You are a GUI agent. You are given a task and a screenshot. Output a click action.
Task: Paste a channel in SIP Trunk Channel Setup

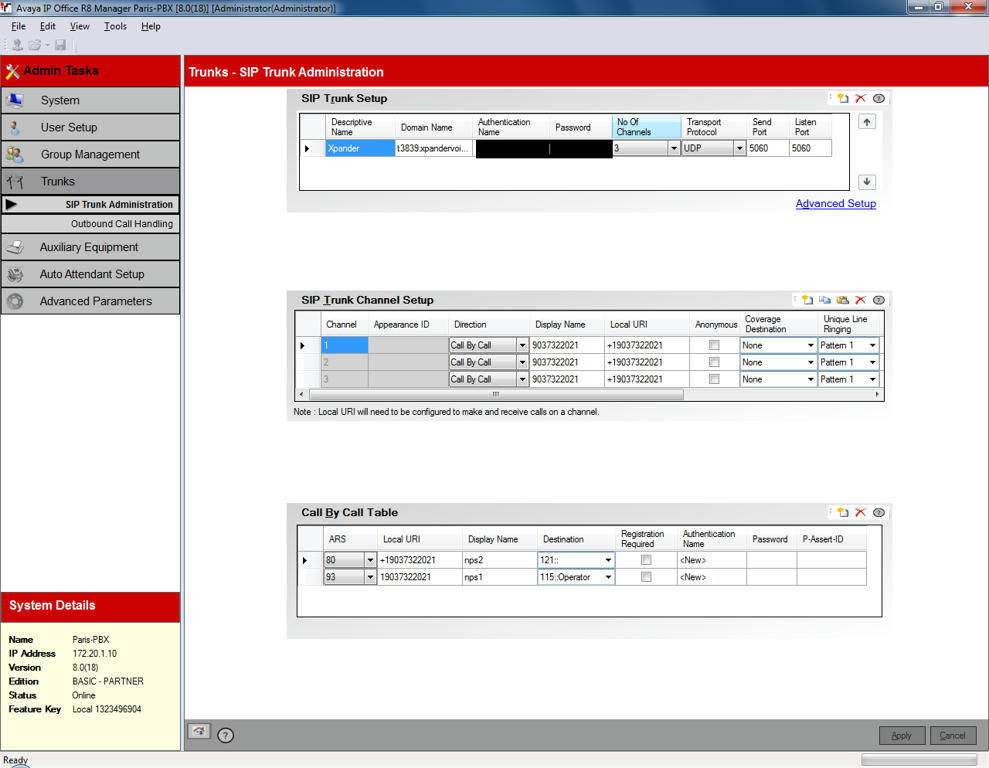click(843, 300)
